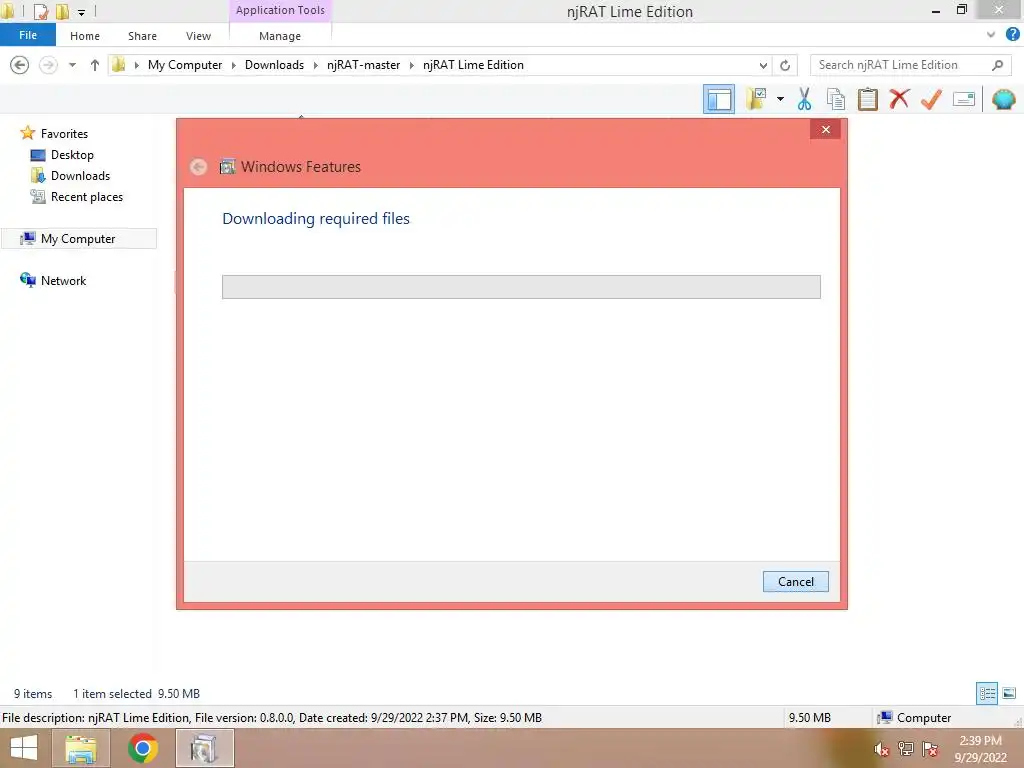Click the Windows Features title icon
1024x768 pixels.
click(227, 167)
